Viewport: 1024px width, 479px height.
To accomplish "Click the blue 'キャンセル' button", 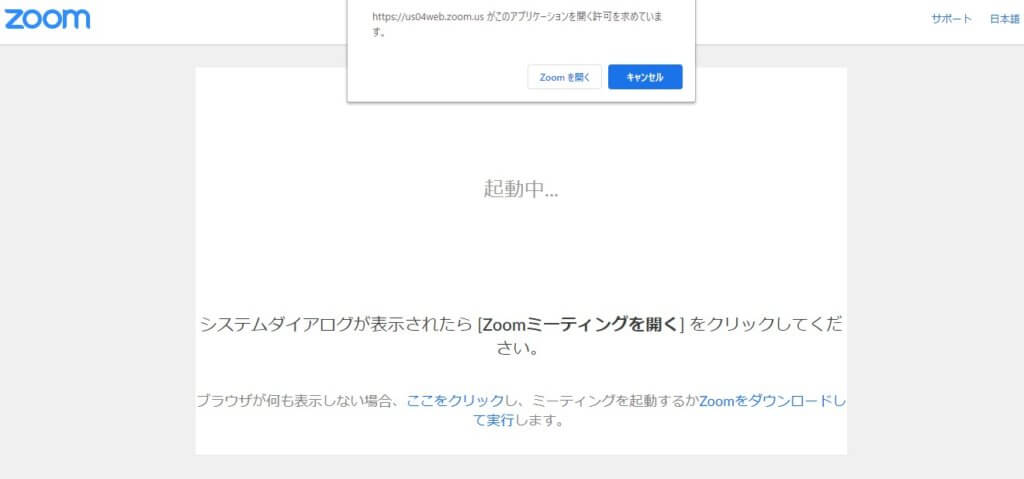I will point(645,77).
